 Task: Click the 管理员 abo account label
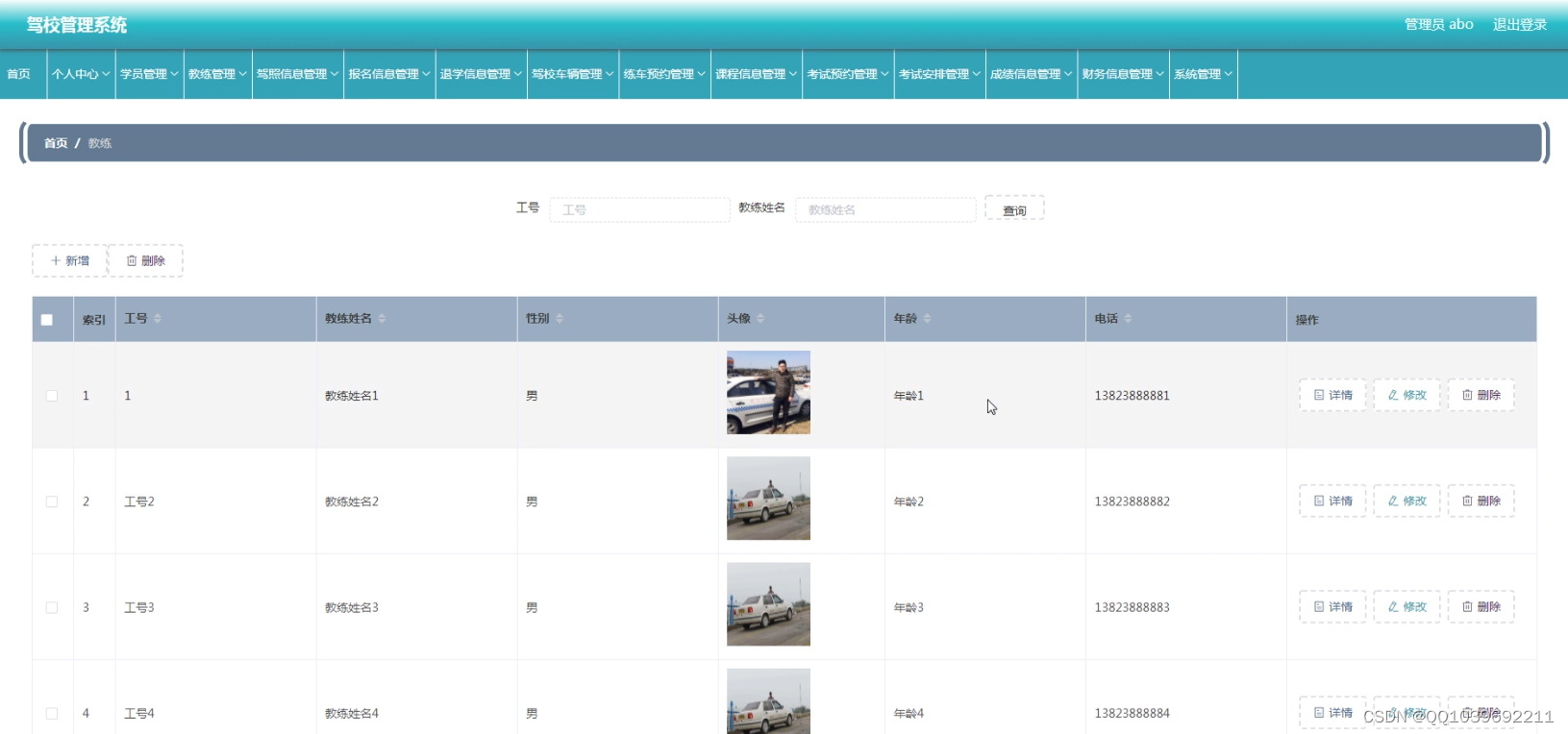[1438, 24]
